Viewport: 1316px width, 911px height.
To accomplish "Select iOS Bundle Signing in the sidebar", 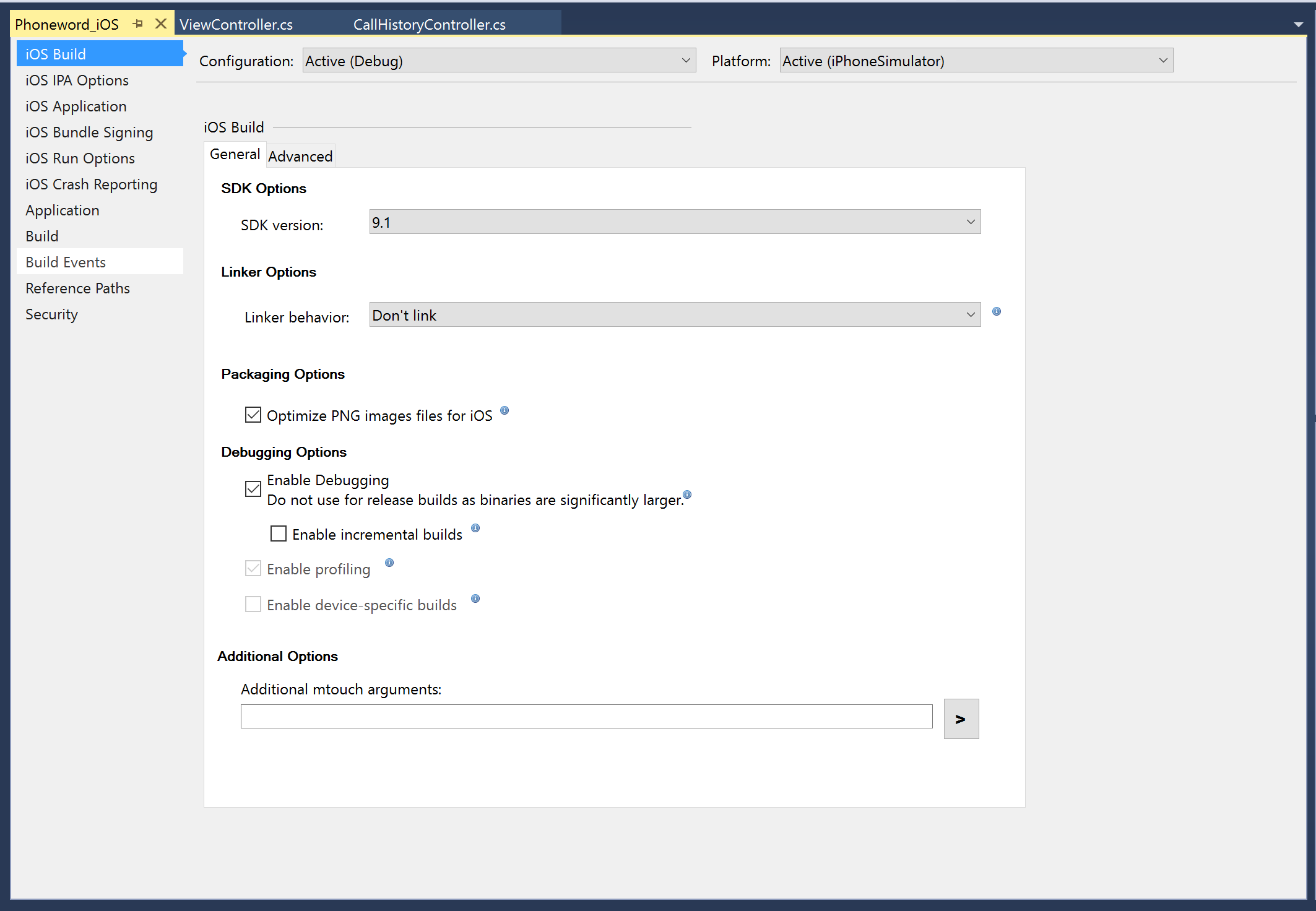I will pos(89,132).
